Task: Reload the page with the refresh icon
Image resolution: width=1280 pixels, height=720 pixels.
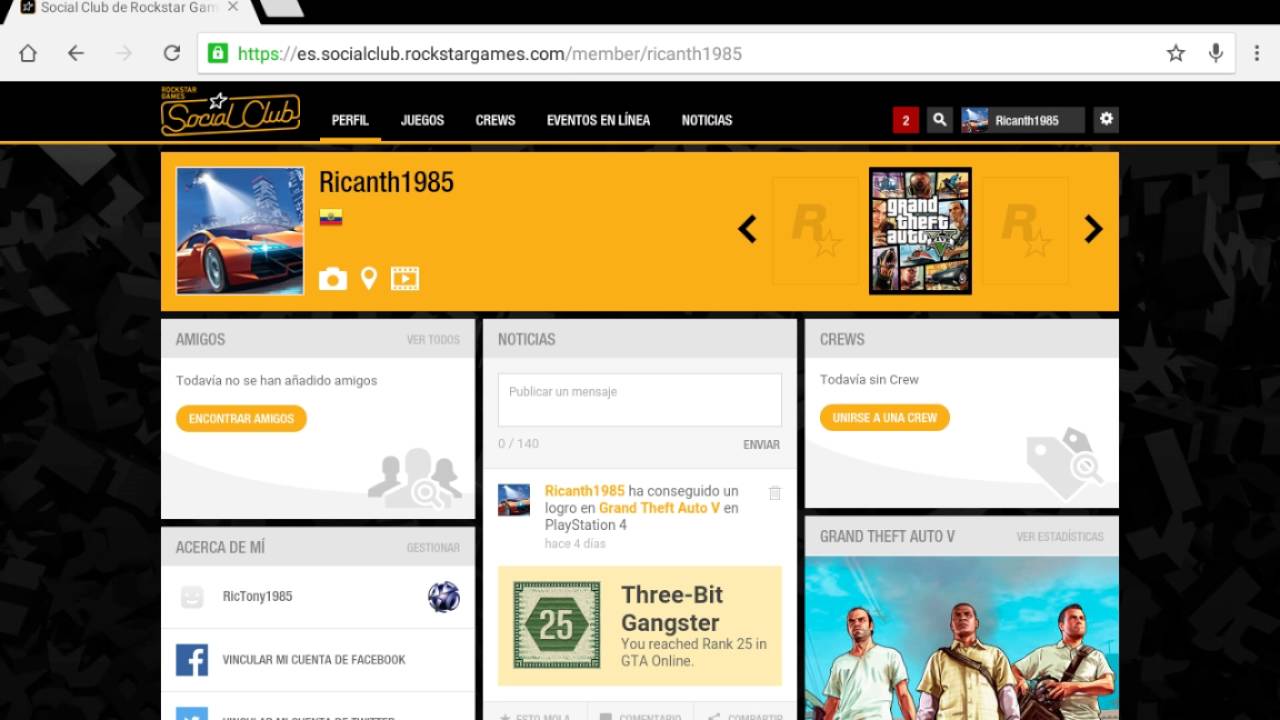Action: coord(172,53)
